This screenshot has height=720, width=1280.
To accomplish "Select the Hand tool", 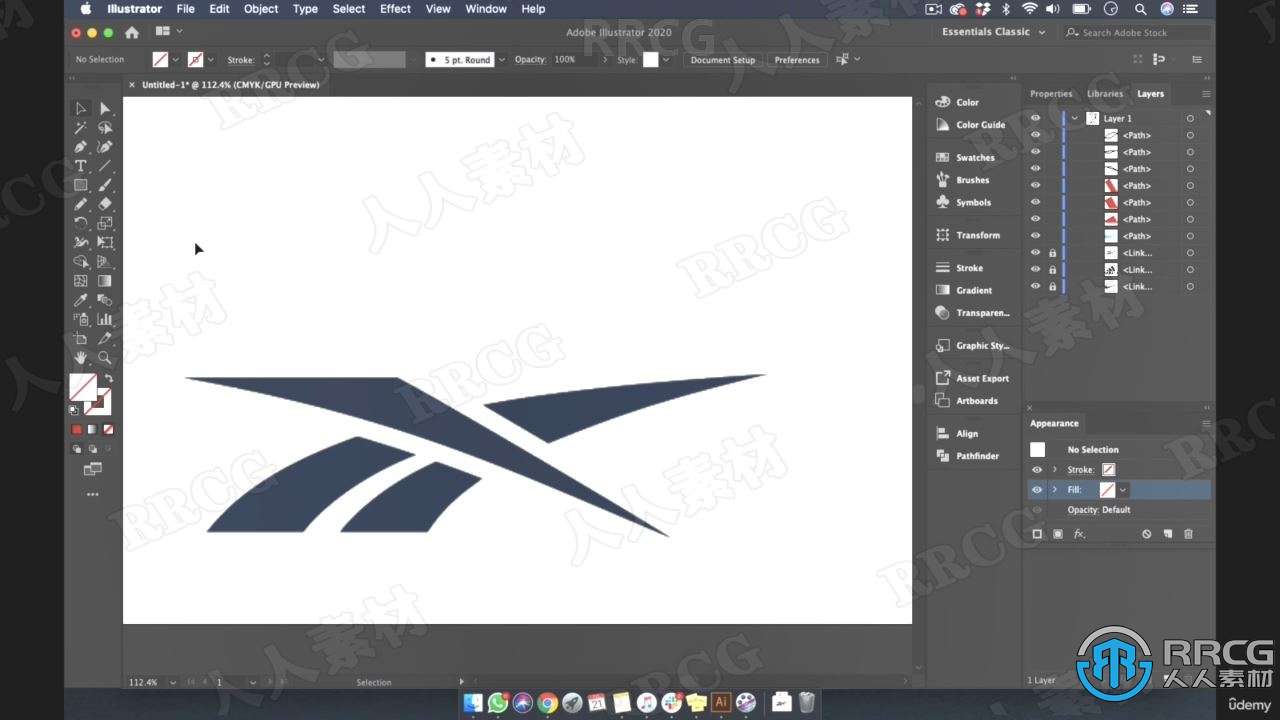I will click(x=81, y=358).
